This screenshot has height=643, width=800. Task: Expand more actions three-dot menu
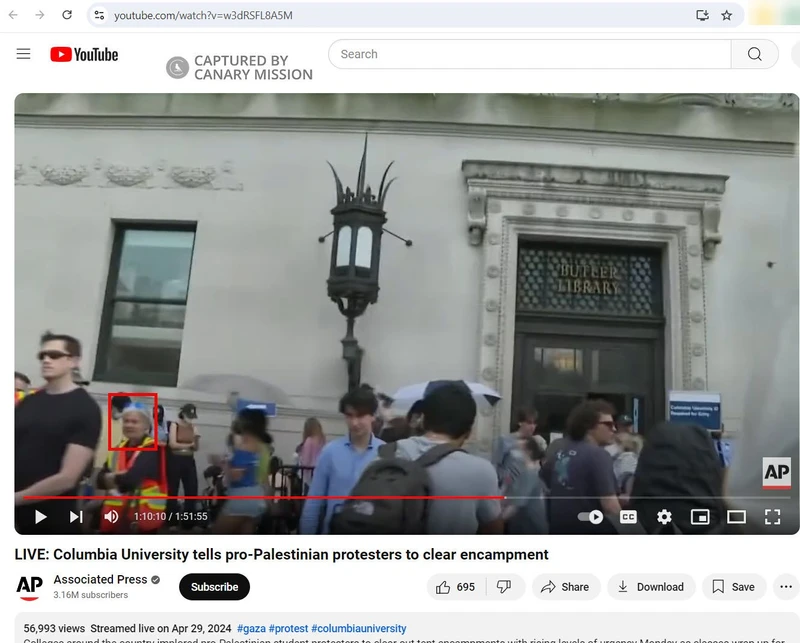[785, 587]
